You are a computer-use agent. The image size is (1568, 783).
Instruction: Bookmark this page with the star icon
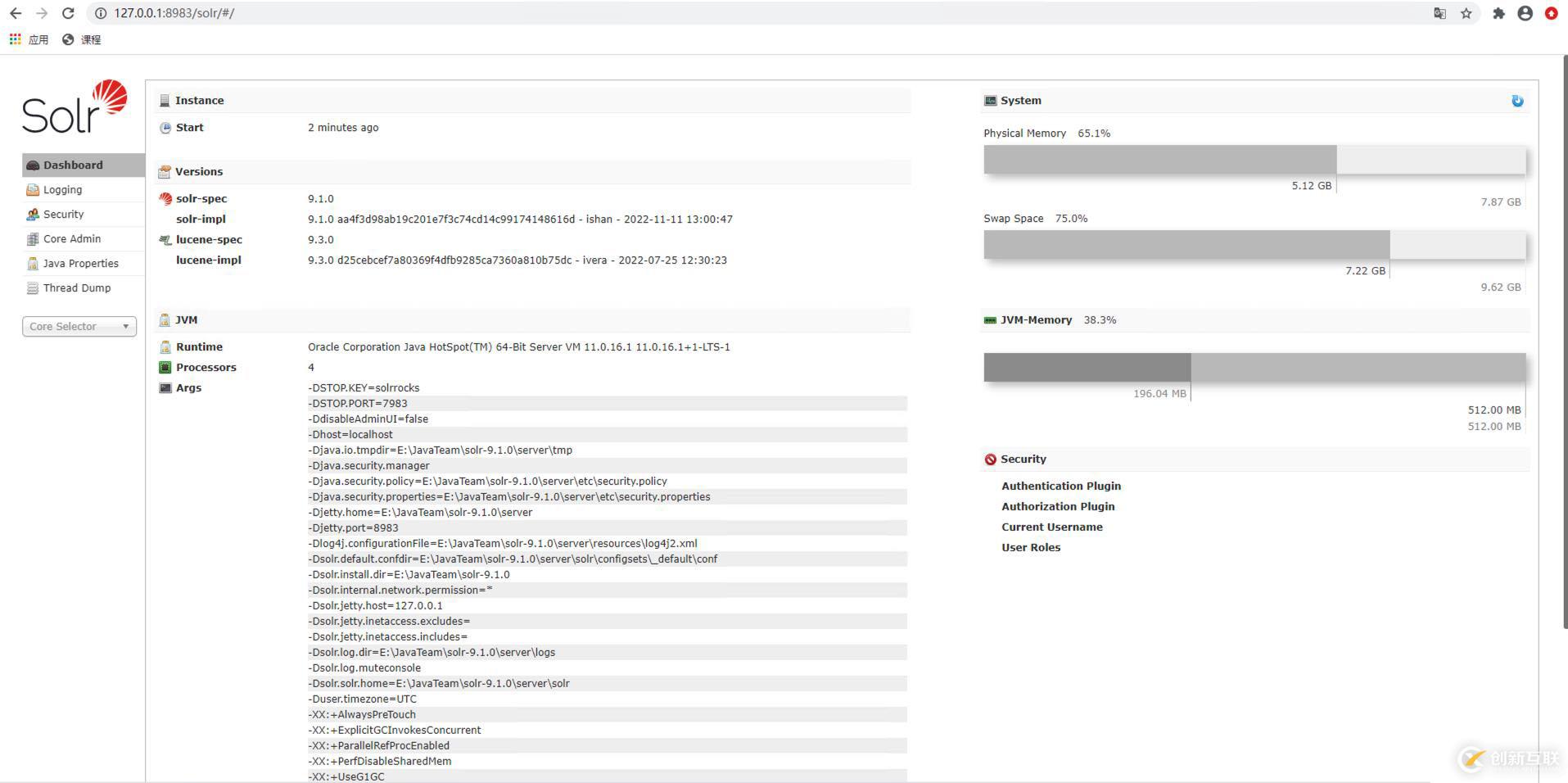[1466, 13]
